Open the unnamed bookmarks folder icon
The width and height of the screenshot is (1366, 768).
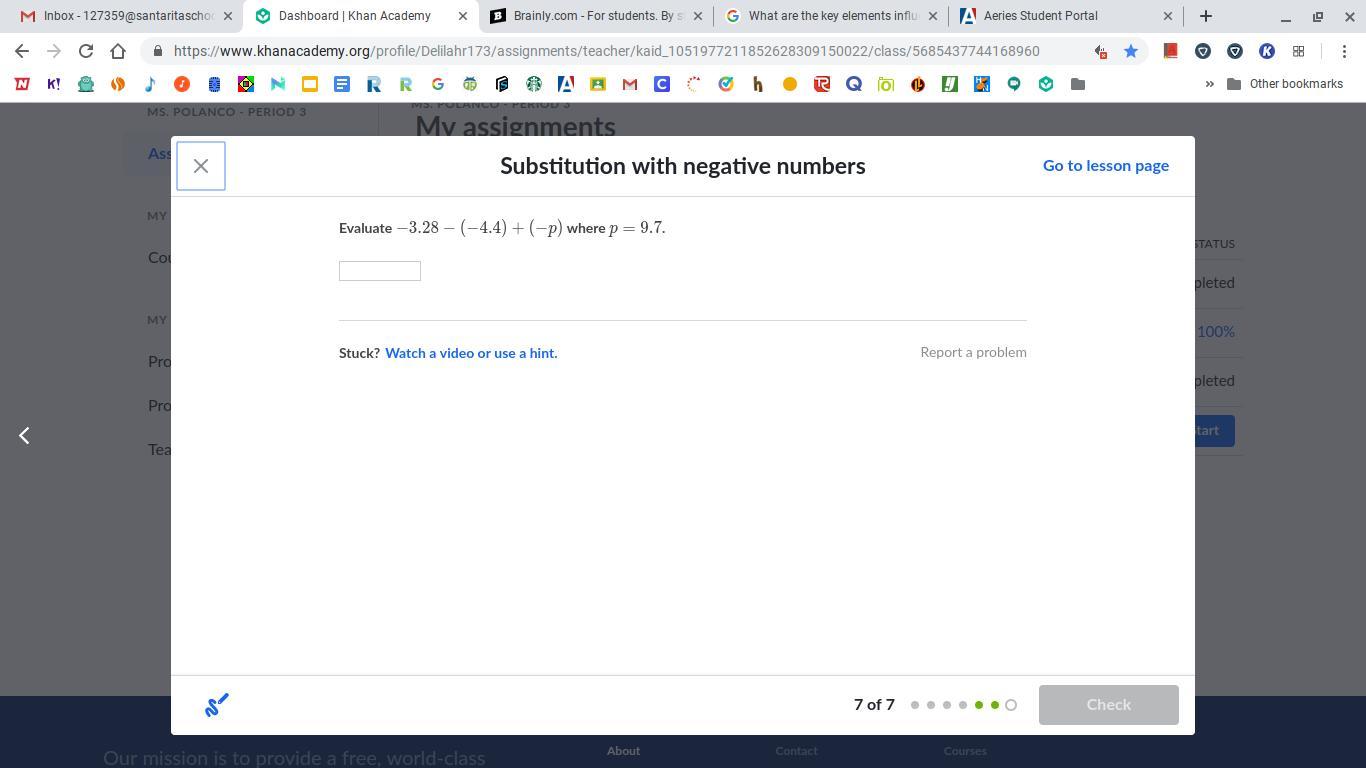(x=1078, y=84)
